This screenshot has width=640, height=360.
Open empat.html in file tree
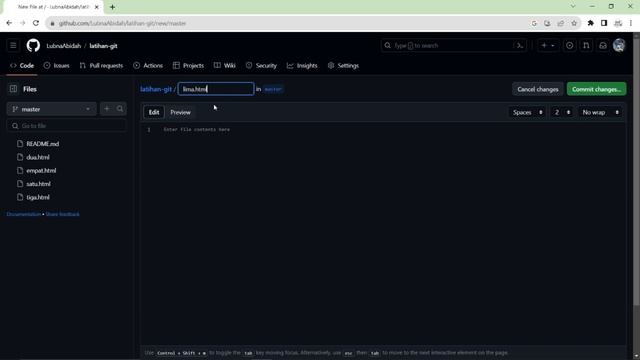(41, 171)
